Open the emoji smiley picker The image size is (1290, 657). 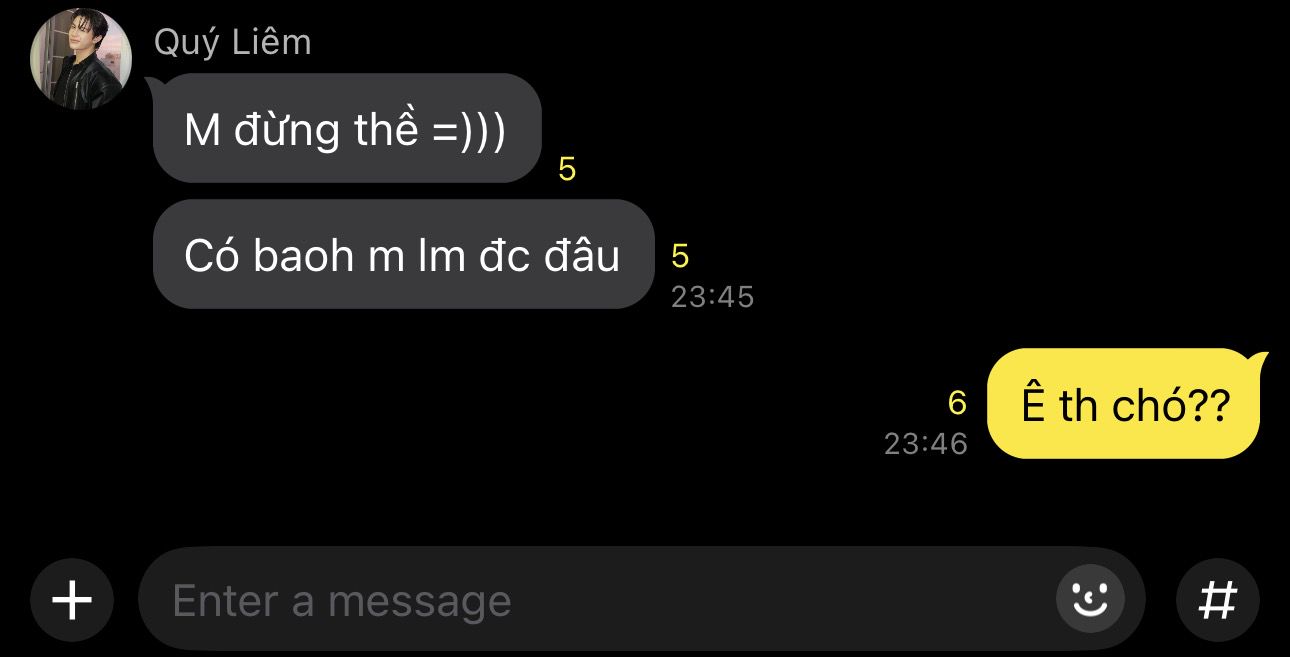[x=1090, y=599]
